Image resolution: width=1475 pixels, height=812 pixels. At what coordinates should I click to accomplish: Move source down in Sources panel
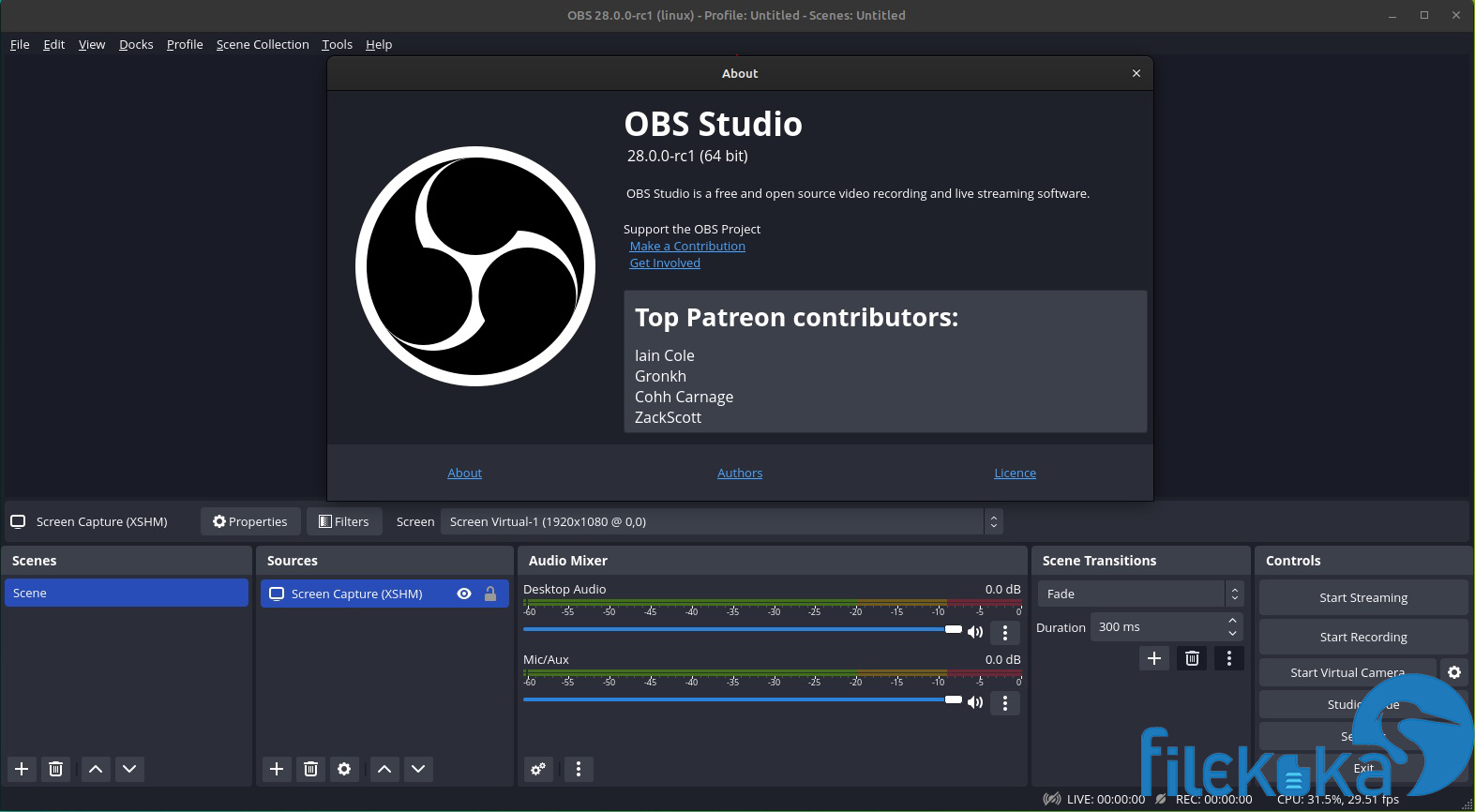pyautogui.click(x=418, y=769)
